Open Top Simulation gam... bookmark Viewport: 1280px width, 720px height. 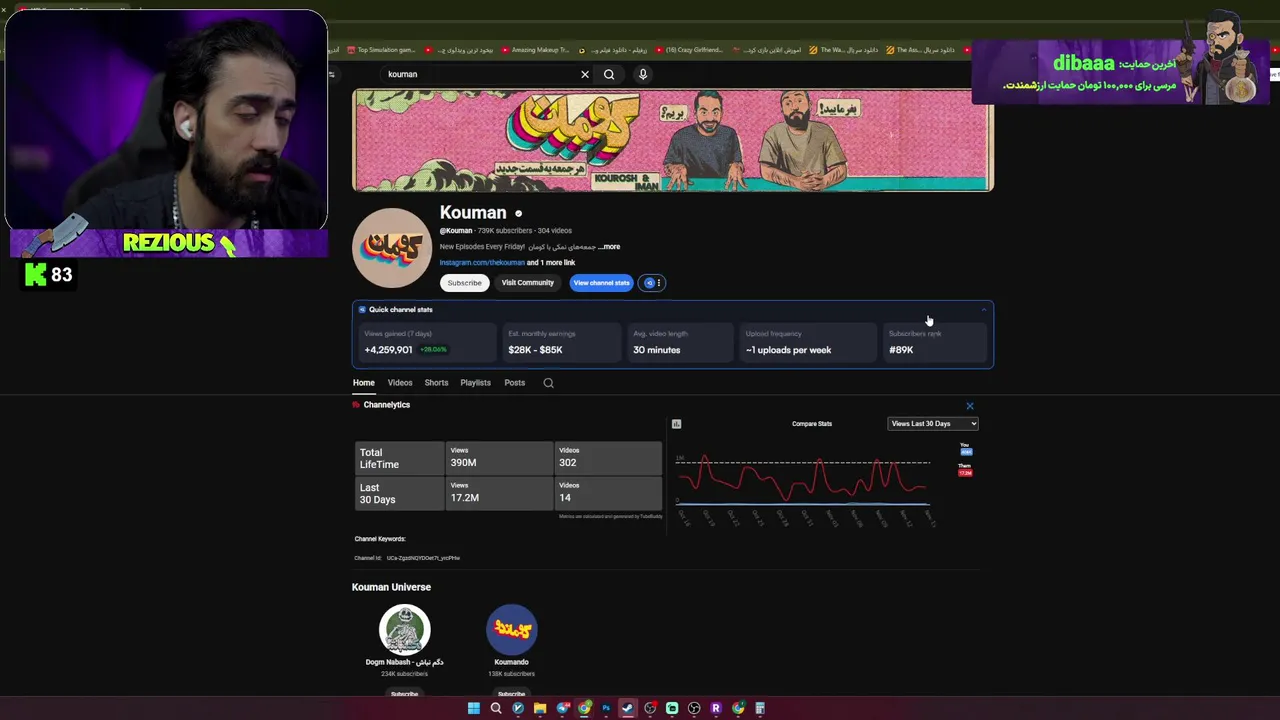(380, 50)
